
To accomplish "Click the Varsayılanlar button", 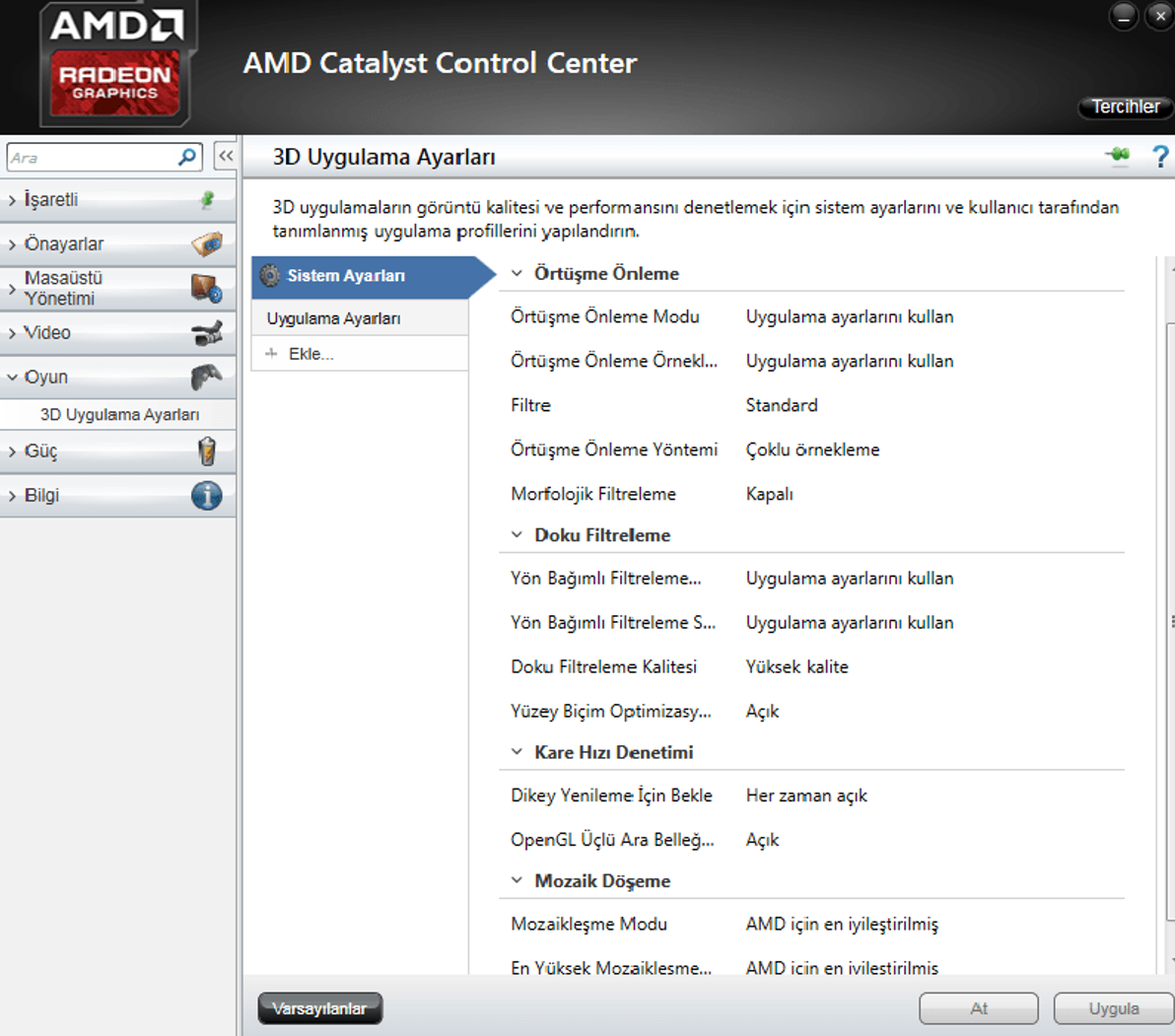I will pos(319,1007).
